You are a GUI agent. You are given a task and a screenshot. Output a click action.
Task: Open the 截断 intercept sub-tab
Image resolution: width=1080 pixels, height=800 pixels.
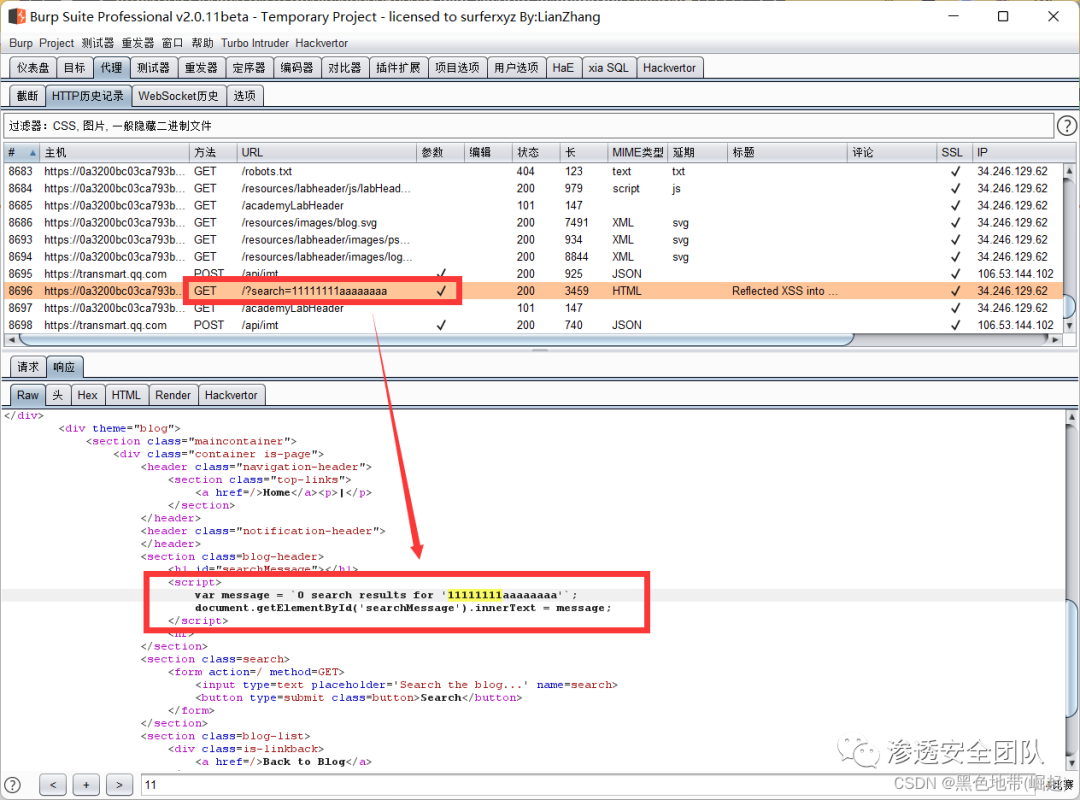click(28, 96)
